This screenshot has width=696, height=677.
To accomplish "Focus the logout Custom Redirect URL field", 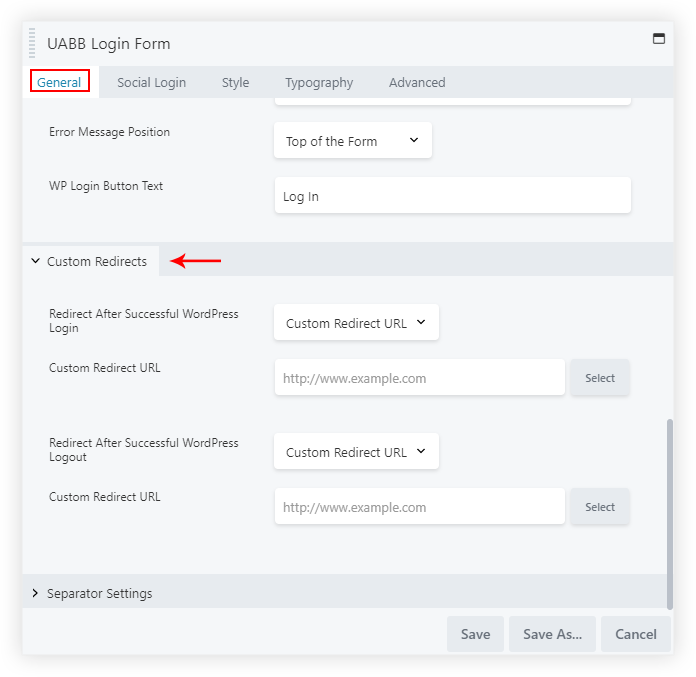I will (x=419, y=507).
